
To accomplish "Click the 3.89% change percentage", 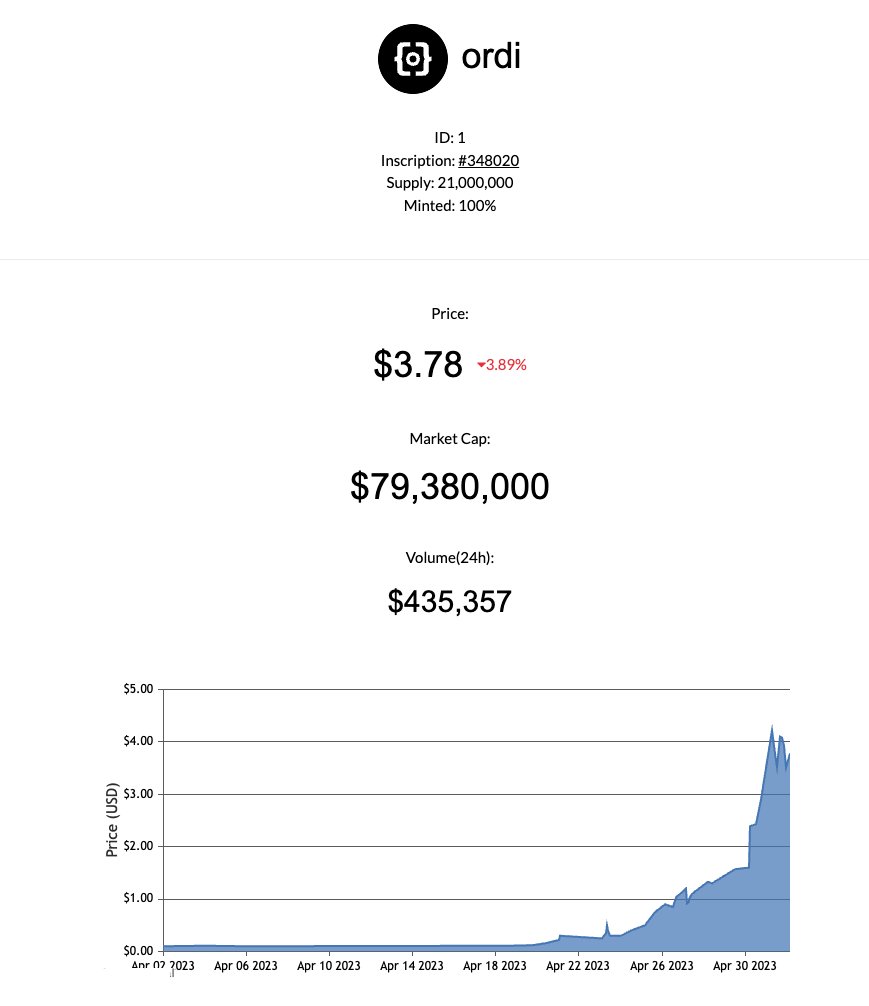I will (506, 365).
